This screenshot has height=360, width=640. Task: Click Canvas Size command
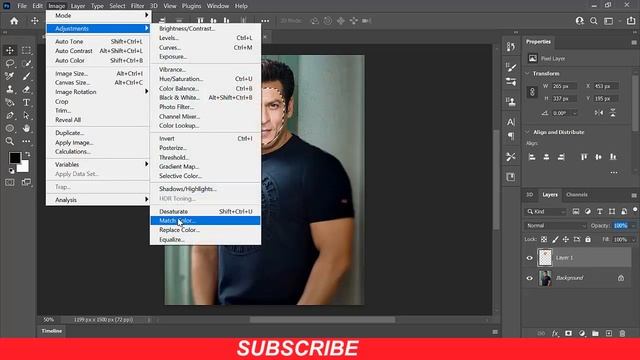click(x=98, y=82)
